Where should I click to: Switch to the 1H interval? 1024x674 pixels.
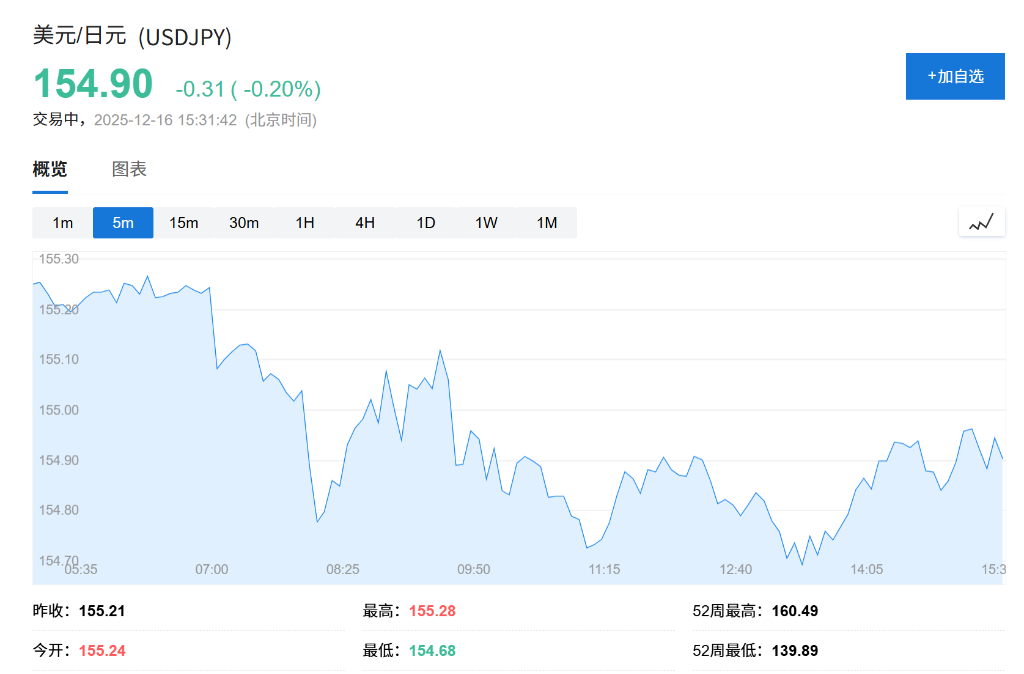coord(304,222)
